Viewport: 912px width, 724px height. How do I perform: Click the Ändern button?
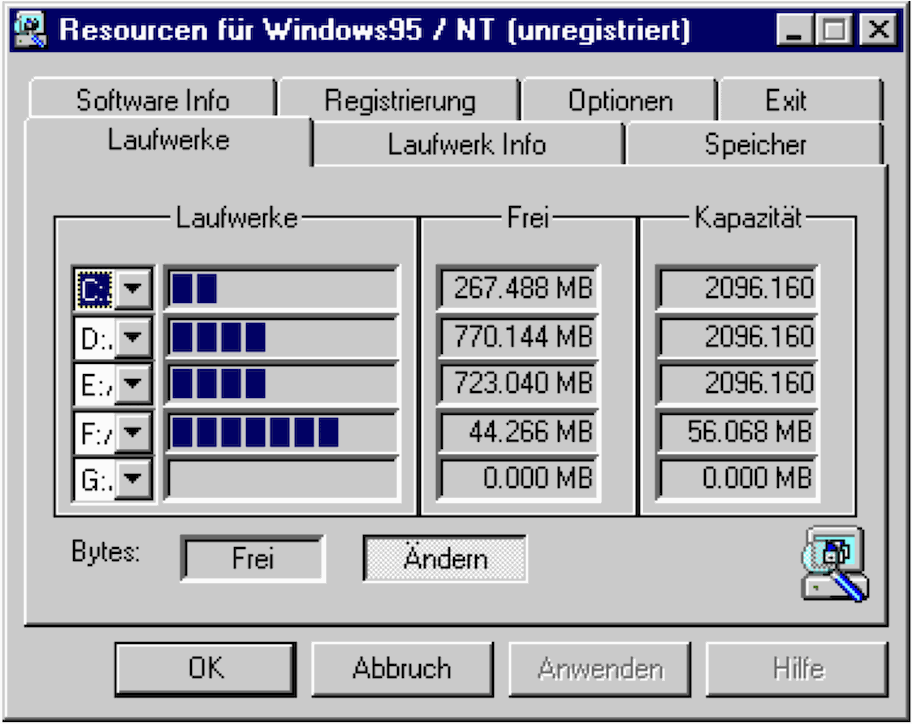(444, 558)
